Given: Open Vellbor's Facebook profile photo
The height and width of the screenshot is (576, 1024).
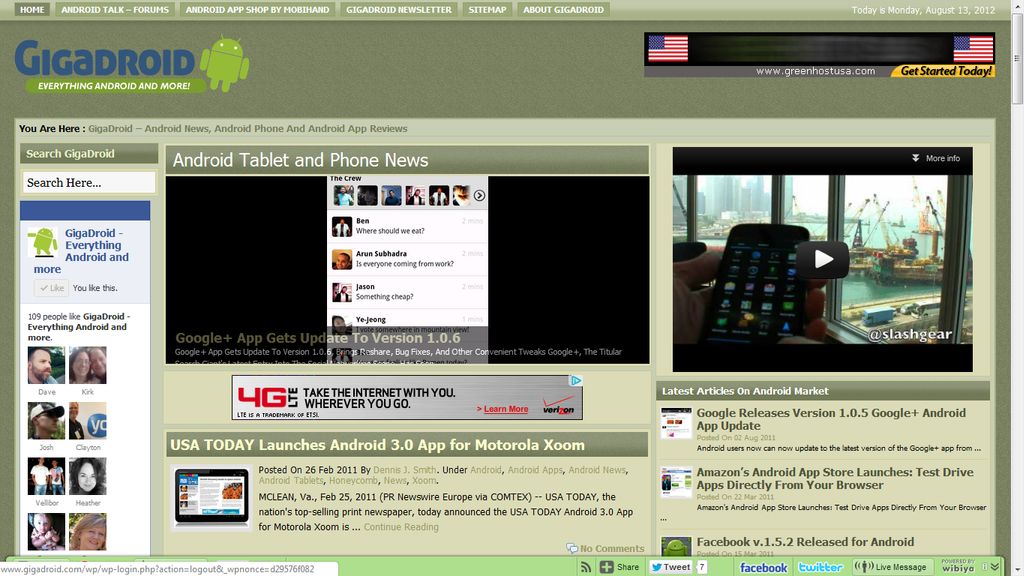Looking at the screenshot, I should pyautogui.click(x=46, y=476).
